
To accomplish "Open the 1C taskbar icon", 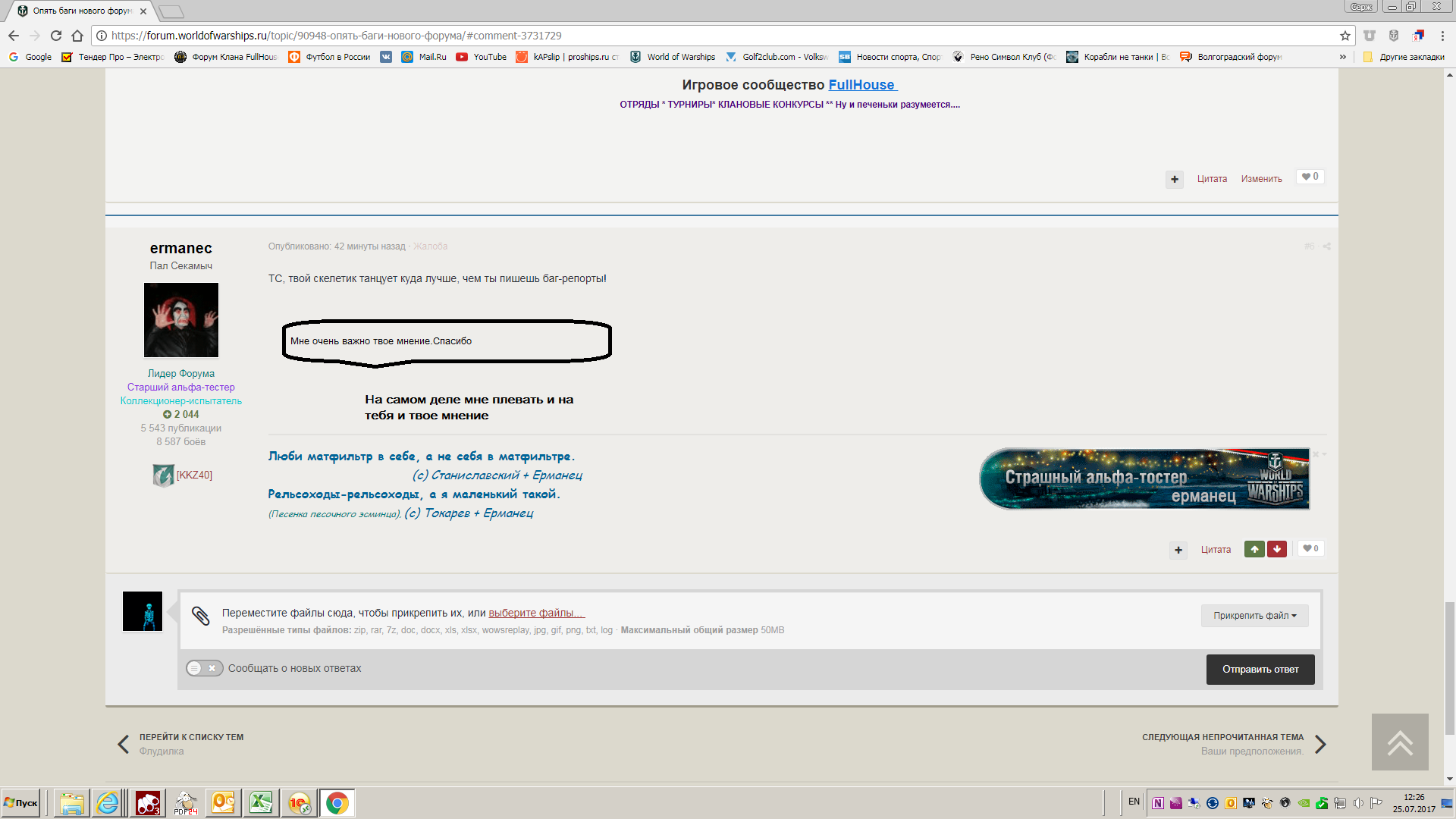I will pos(300,803).
